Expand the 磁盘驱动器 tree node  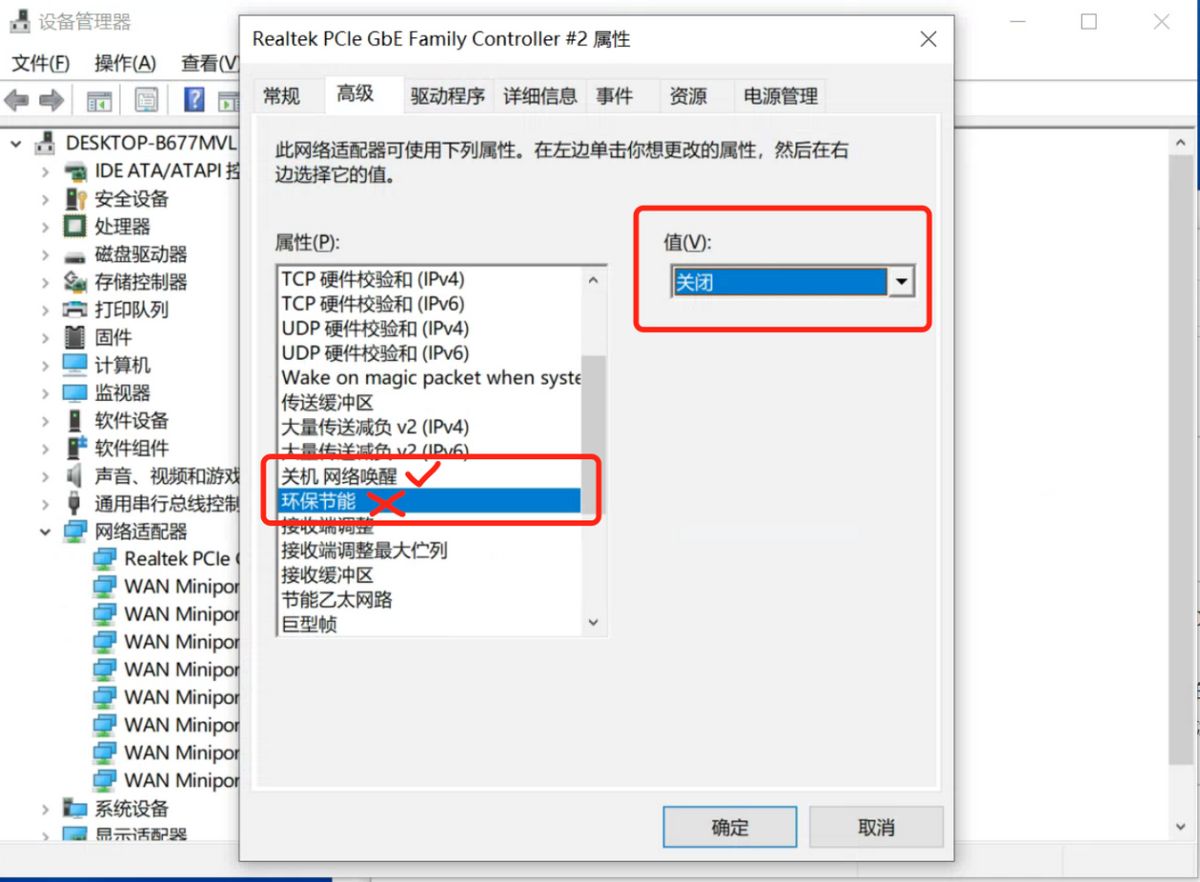click(x=45, y=254)
